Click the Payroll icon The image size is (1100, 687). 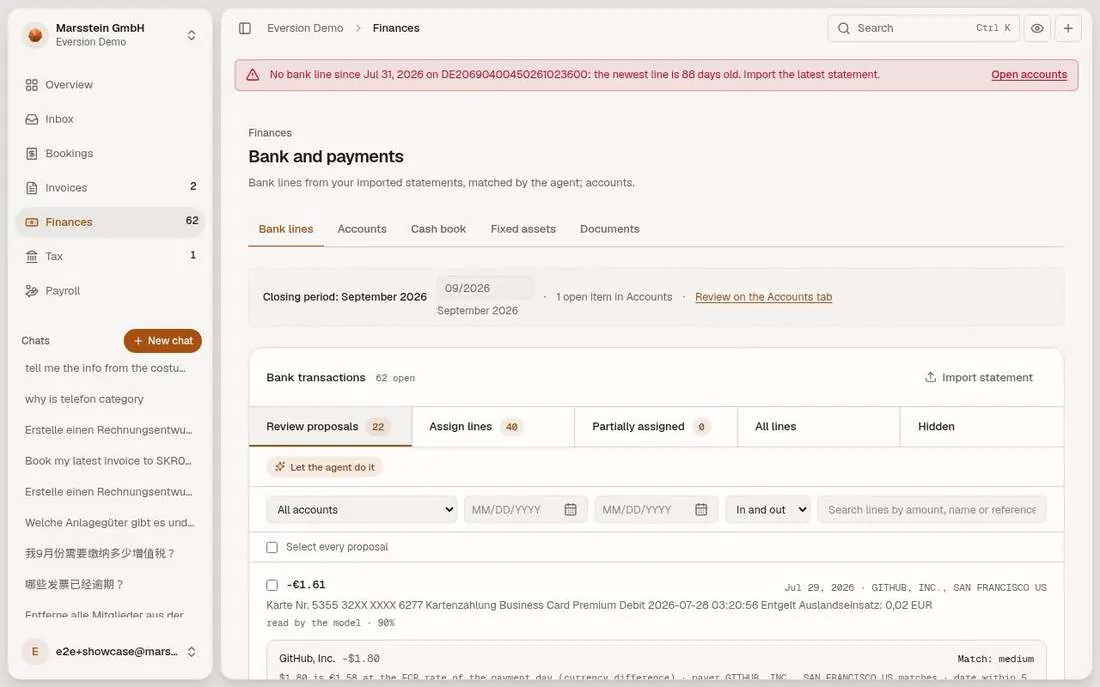[32, 291]
